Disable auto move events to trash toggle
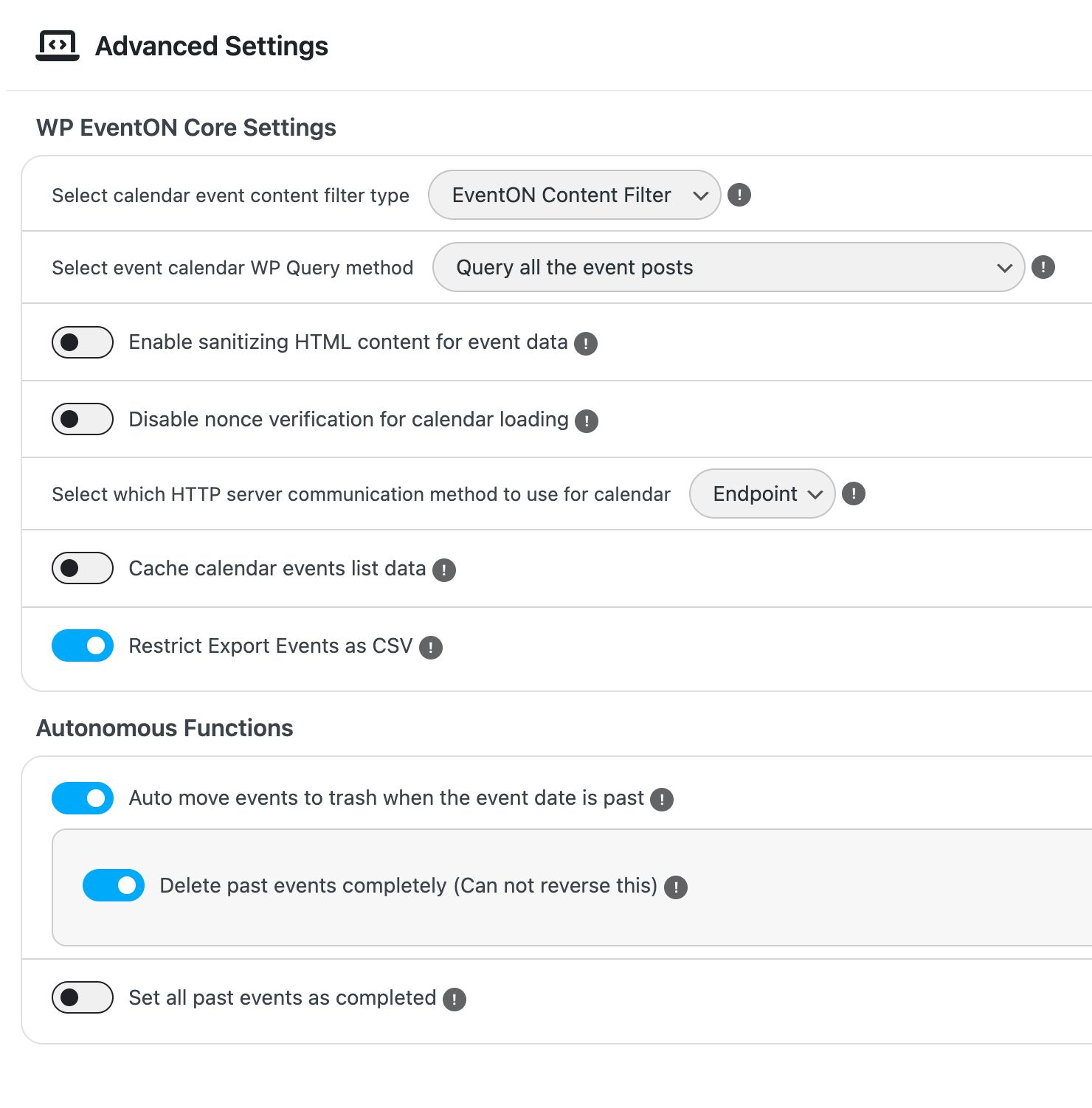 [x=83, y=798]
